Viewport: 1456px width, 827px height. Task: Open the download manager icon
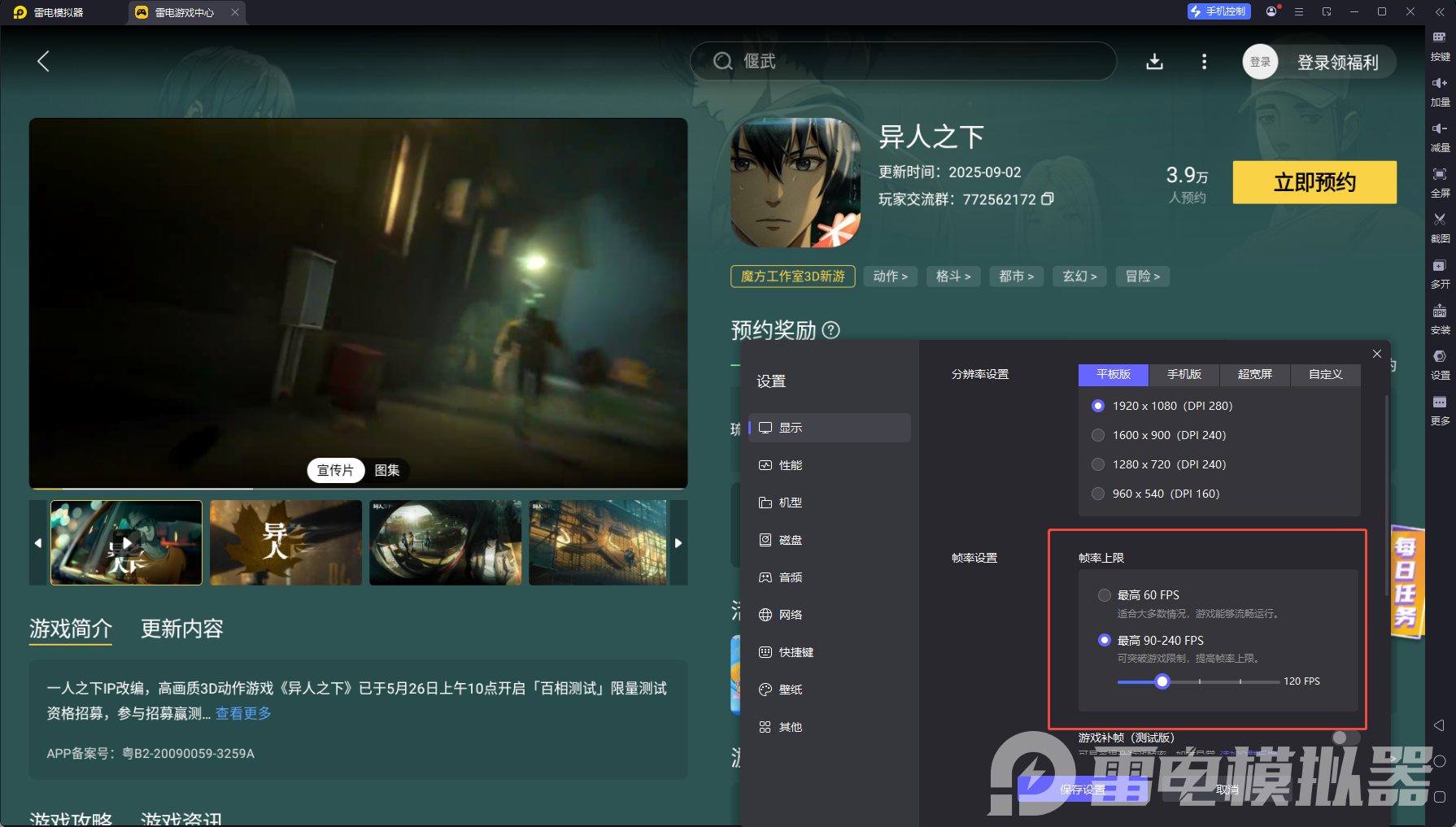pyautogui.click(x=1154, y=62)
